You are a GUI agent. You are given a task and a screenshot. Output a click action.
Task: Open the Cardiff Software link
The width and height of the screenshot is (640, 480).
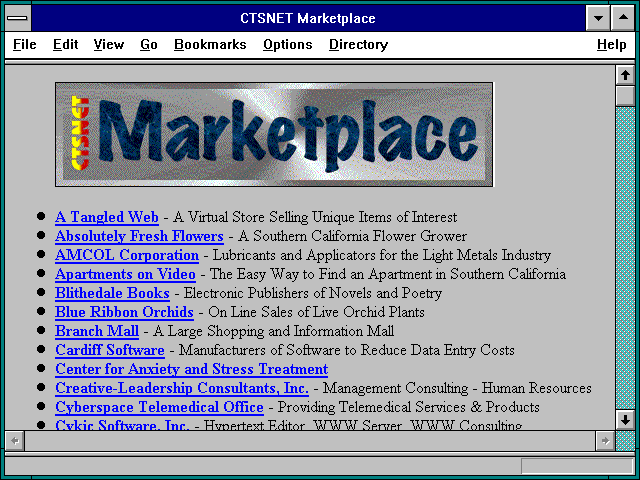(110, 350)
